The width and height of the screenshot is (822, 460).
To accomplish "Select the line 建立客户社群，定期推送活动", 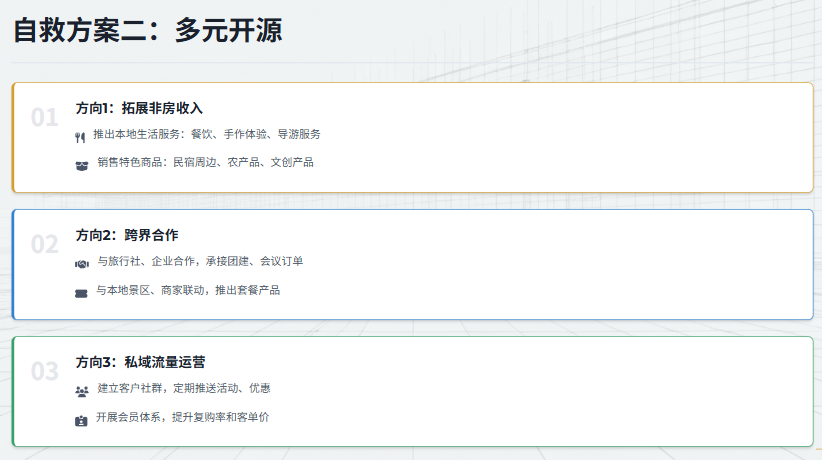I will (x=182, y=388).
